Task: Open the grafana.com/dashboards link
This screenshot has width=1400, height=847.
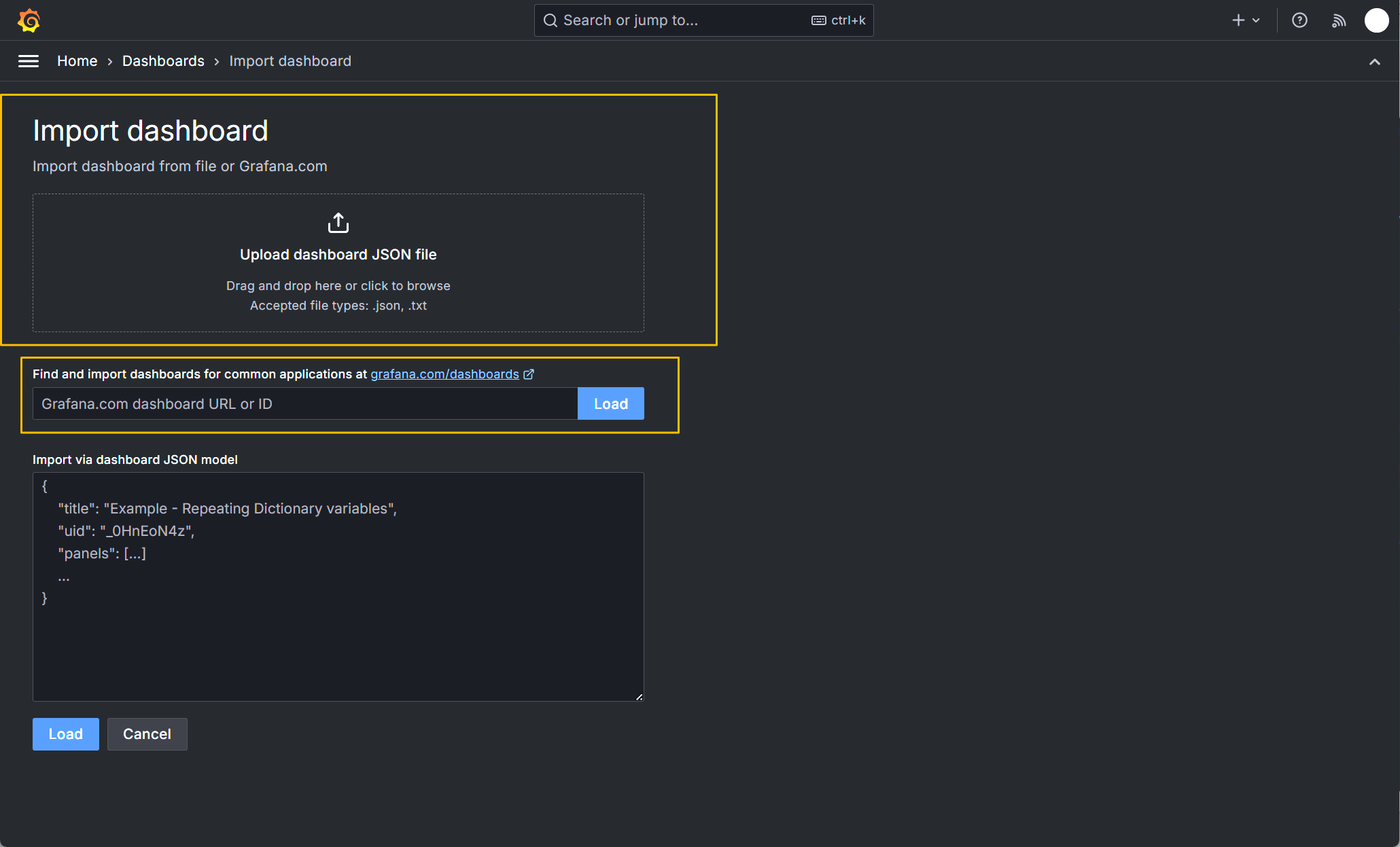Action: (x=444, y=374)
